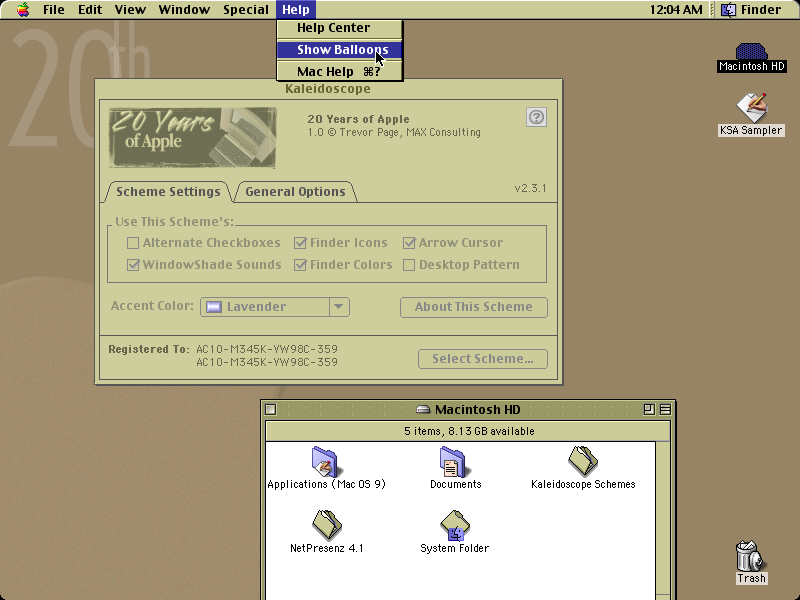Open the View menu
Screen dimensions: 800x600
pyautogui.click(x=130, y=10)
